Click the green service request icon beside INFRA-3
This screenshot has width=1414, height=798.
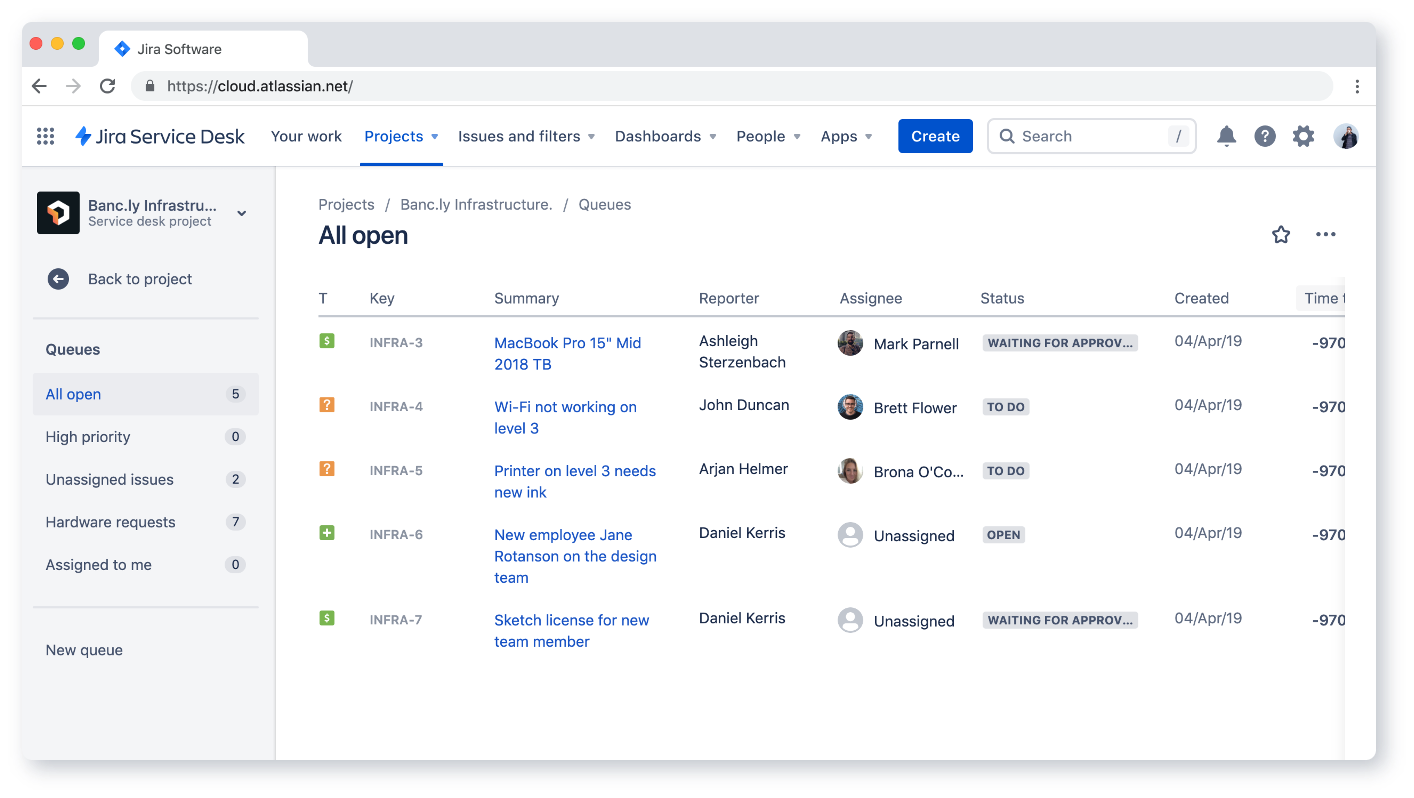click(x=327, y=342)
